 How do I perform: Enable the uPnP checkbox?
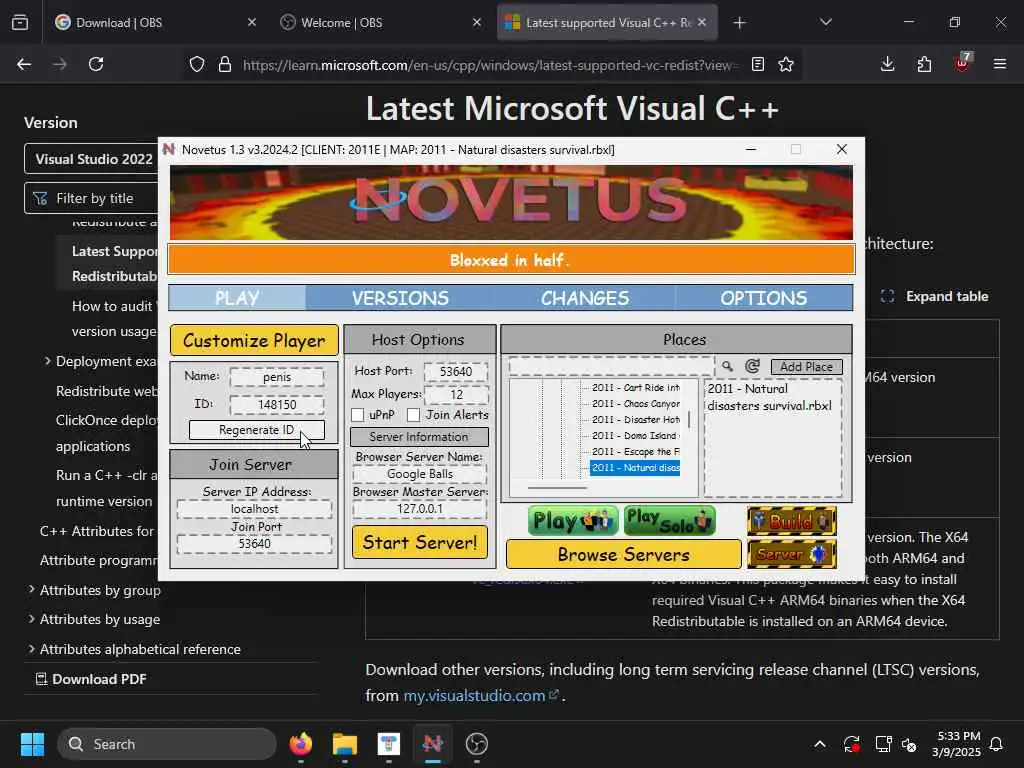[x=357, y=415]
